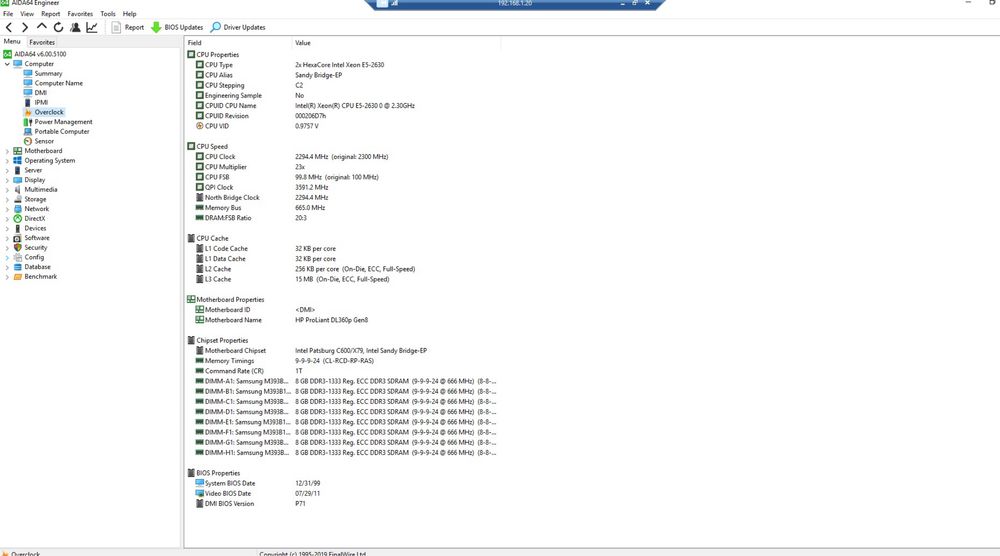
Task: Collapse the Computer tree node
Action: pos(7,64)
